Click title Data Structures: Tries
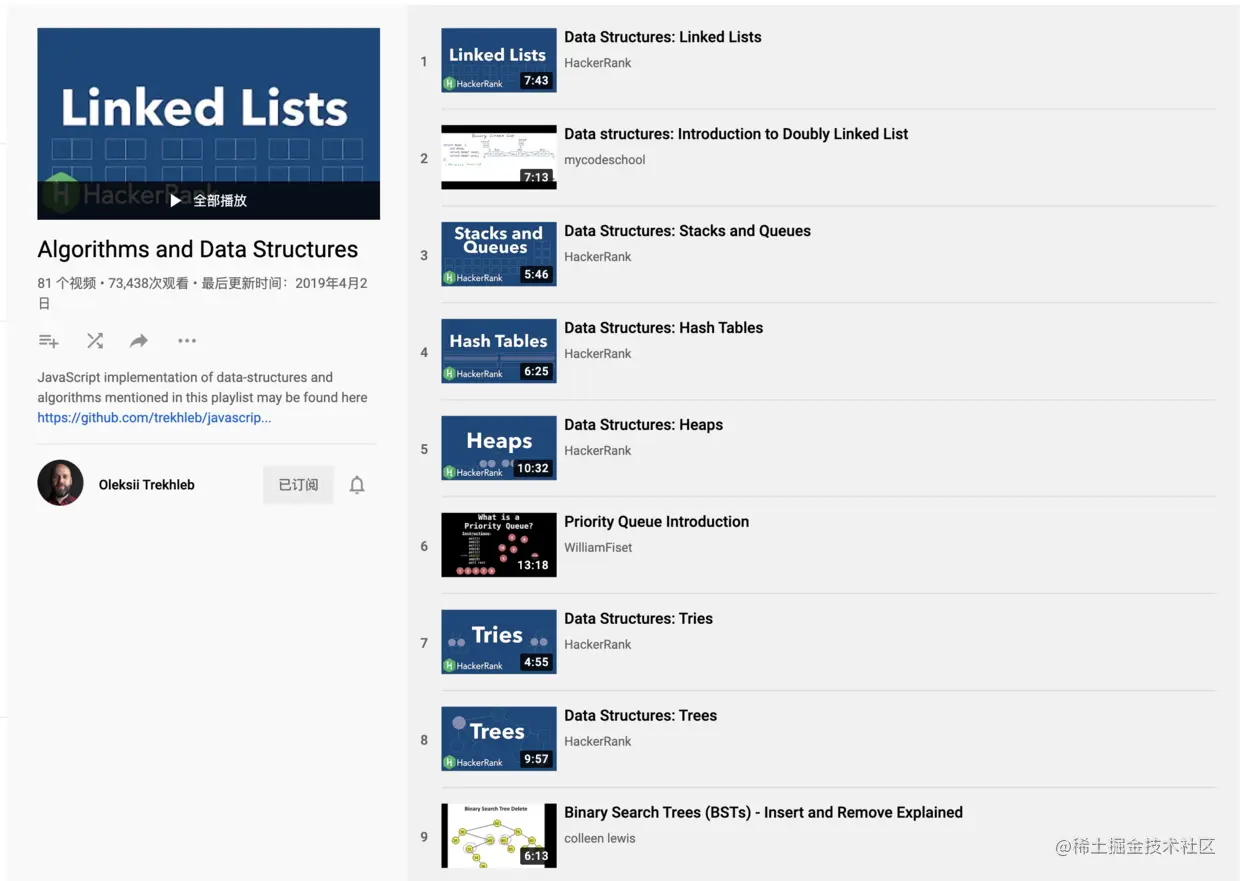 pyautogui.click(x=638, y=619)
